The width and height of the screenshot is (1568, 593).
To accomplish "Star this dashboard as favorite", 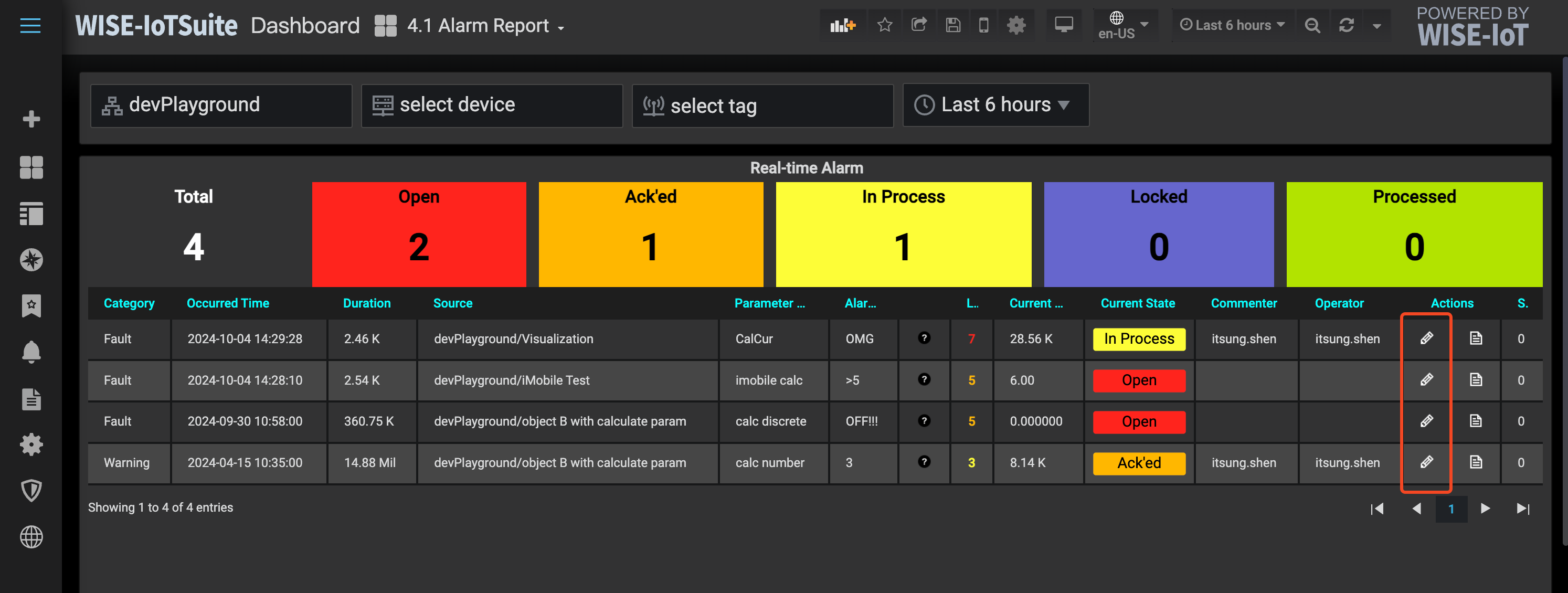I will [884, 26].
